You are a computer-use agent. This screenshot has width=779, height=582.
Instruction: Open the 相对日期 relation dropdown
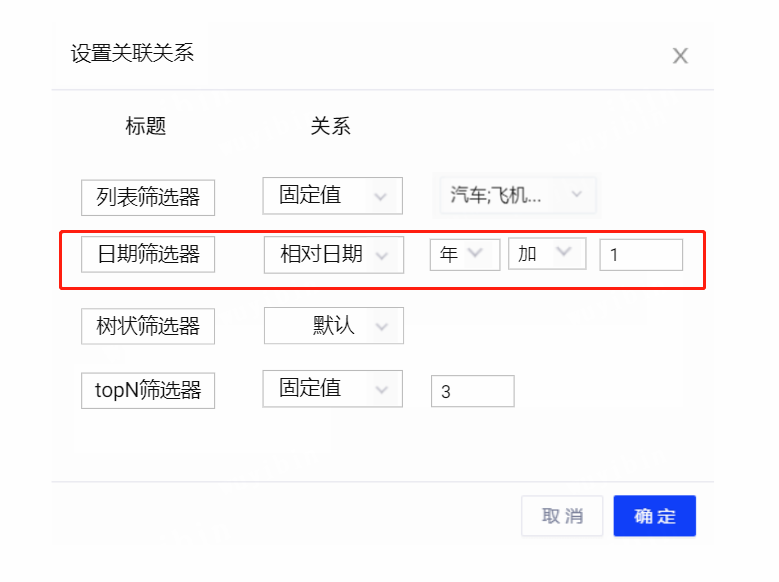pos(333,255)
